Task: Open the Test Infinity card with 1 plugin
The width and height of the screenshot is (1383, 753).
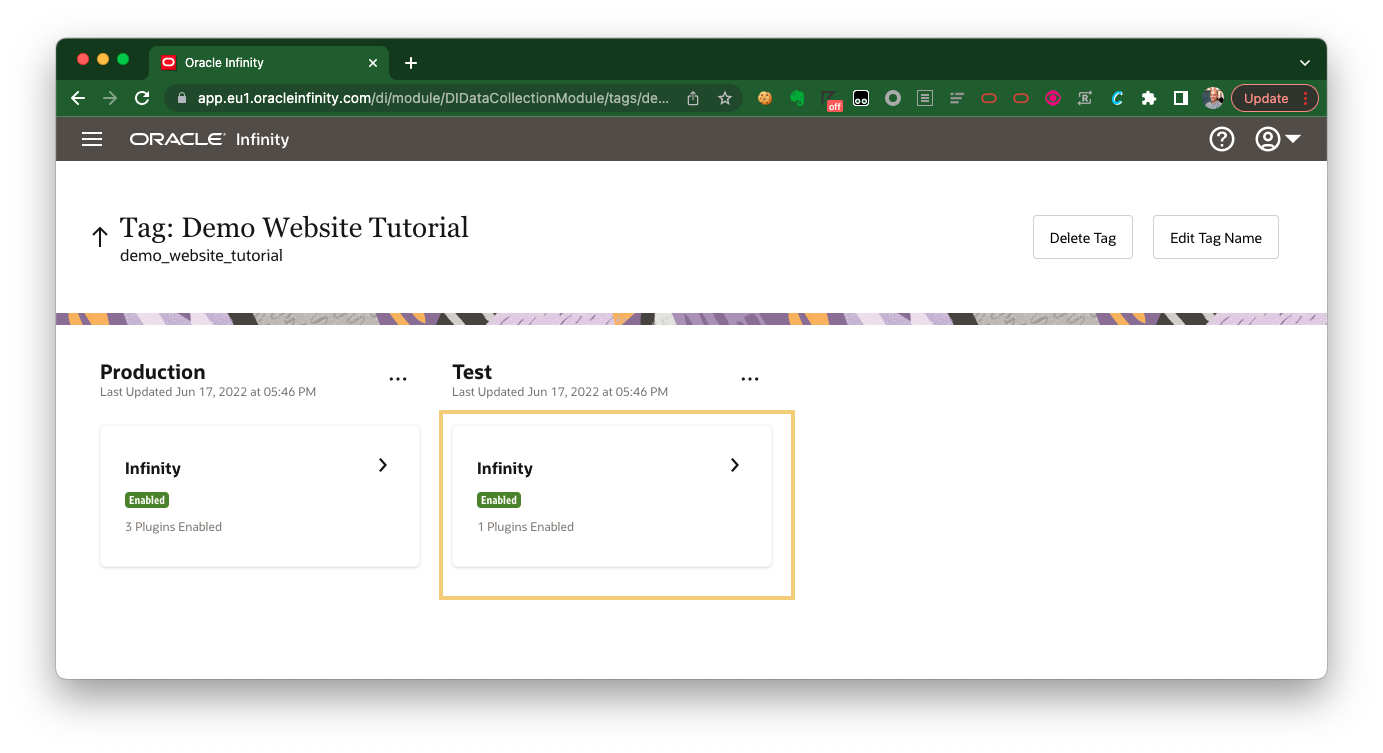Action: (612, 496)
